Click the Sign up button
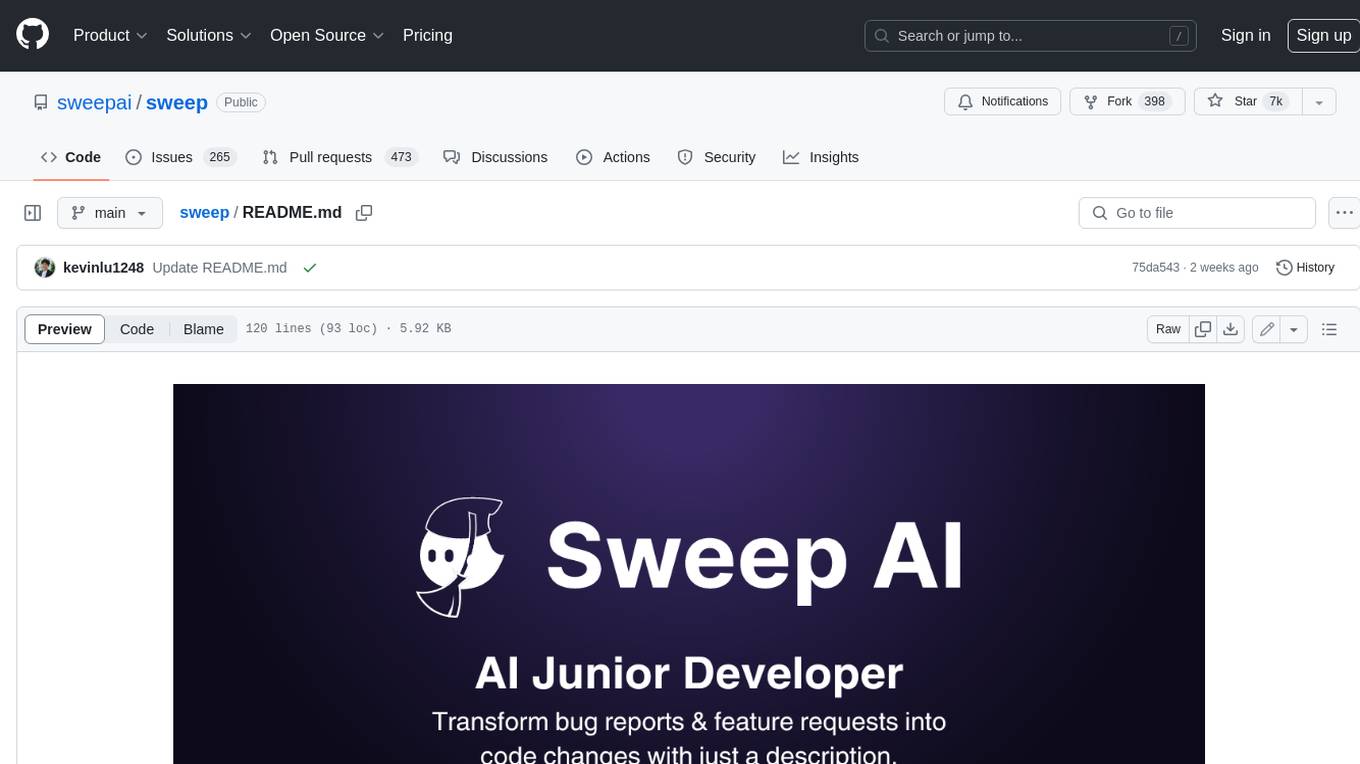 pyautogui.click(x=1323, y=35)
